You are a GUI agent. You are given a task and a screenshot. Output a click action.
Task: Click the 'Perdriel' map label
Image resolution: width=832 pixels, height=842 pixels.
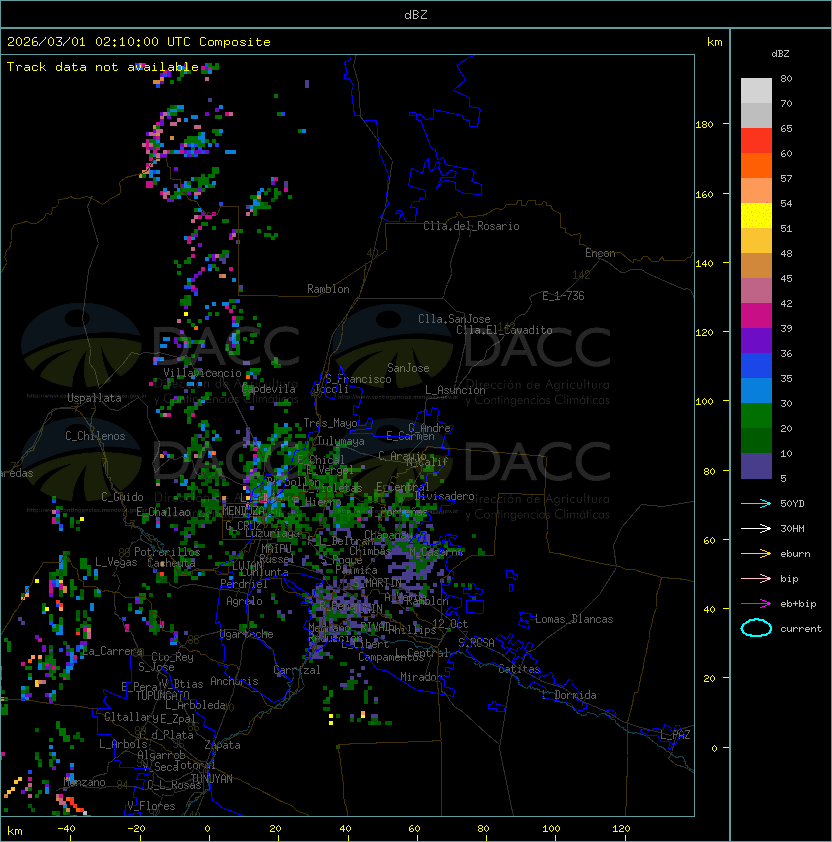click(244, 583)
